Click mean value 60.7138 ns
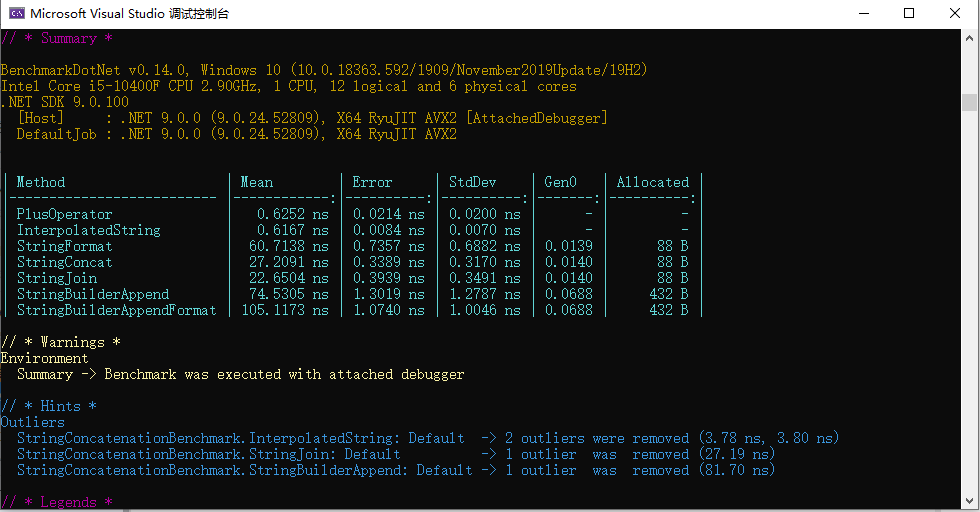This screenshot has height=512, width=980. point(289,246)
